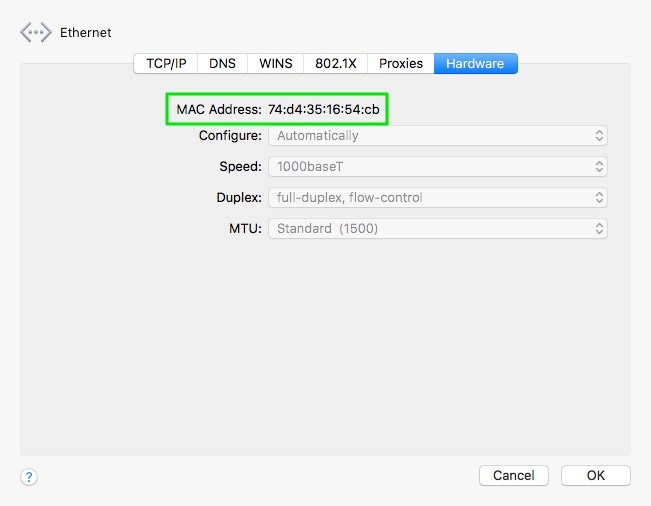Go to the 802.1X tab

[x=335, y=63]
